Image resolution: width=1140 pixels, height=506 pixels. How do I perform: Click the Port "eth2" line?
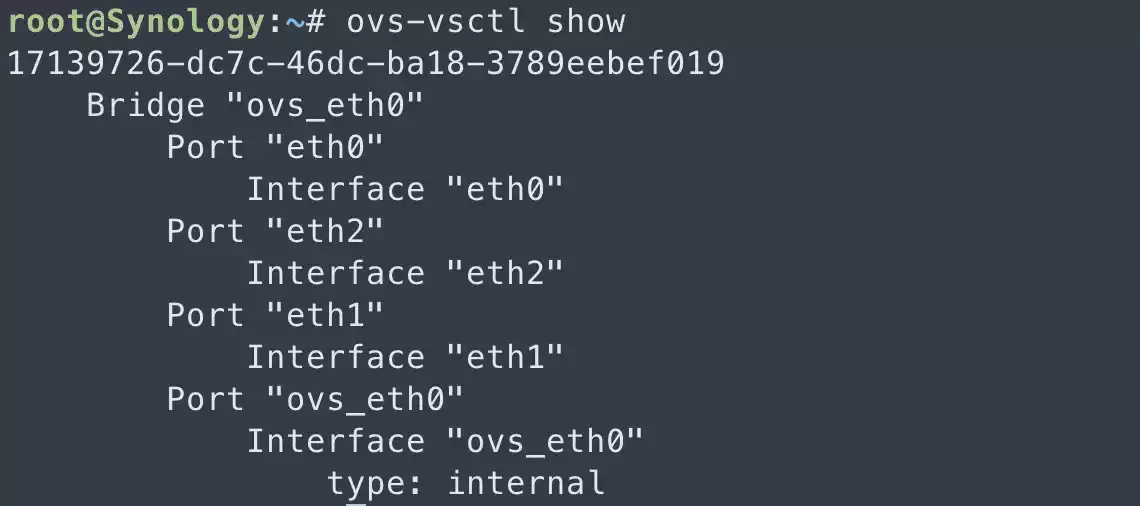pos(276,231)
